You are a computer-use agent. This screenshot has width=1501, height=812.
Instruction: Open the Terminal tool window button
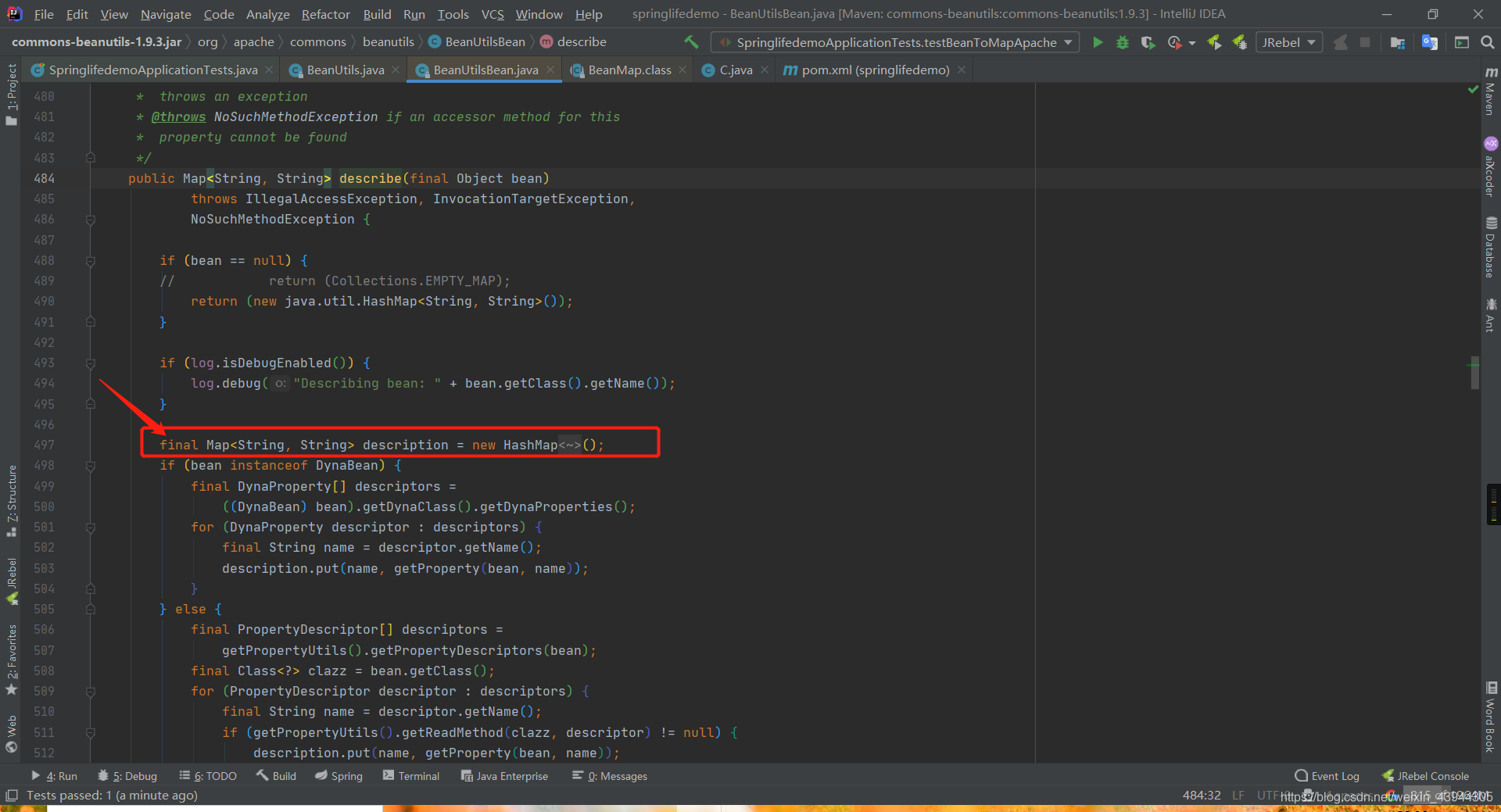click(x=411, y=776)
